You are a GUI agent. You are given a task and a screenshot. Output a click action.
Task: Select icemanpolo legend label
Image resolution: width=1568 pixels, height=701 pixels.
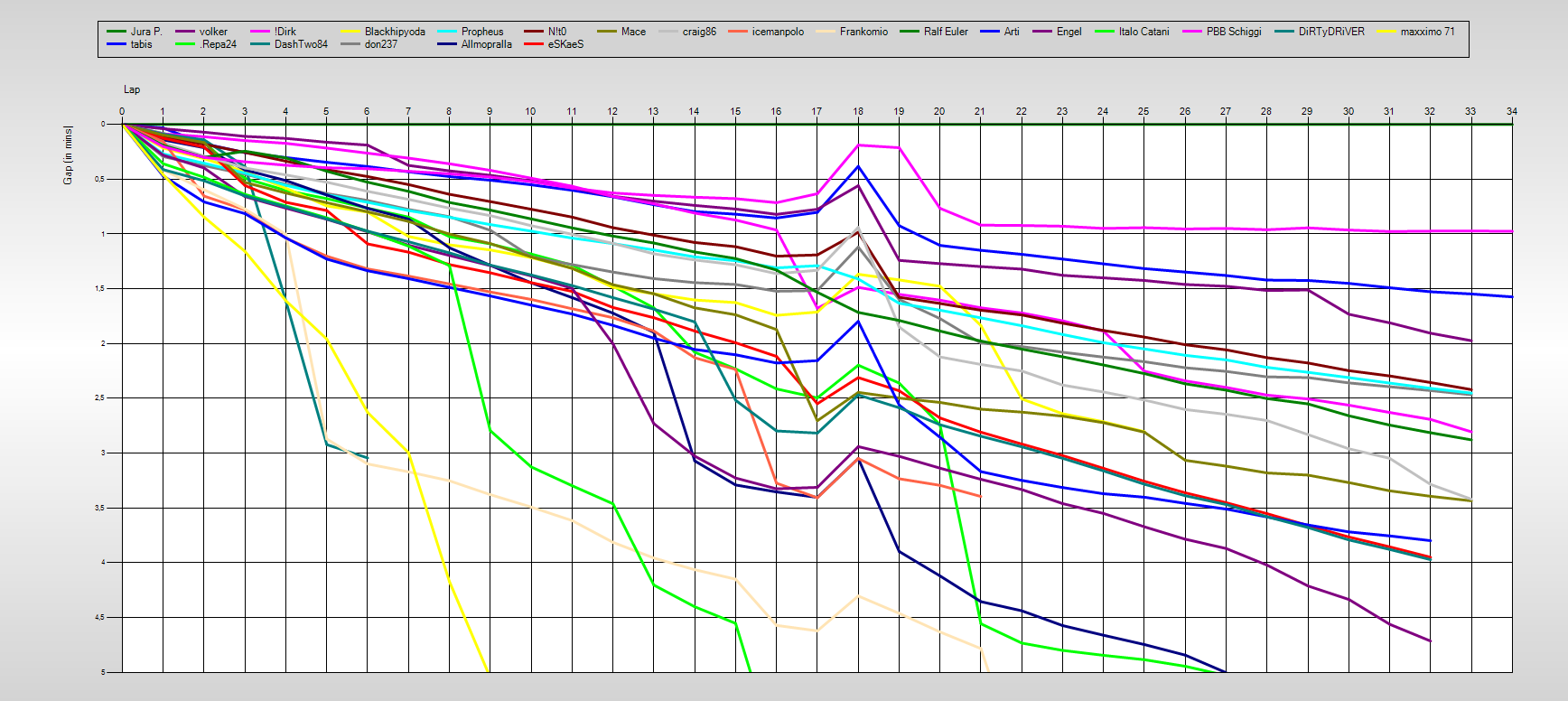coord(778,32)
